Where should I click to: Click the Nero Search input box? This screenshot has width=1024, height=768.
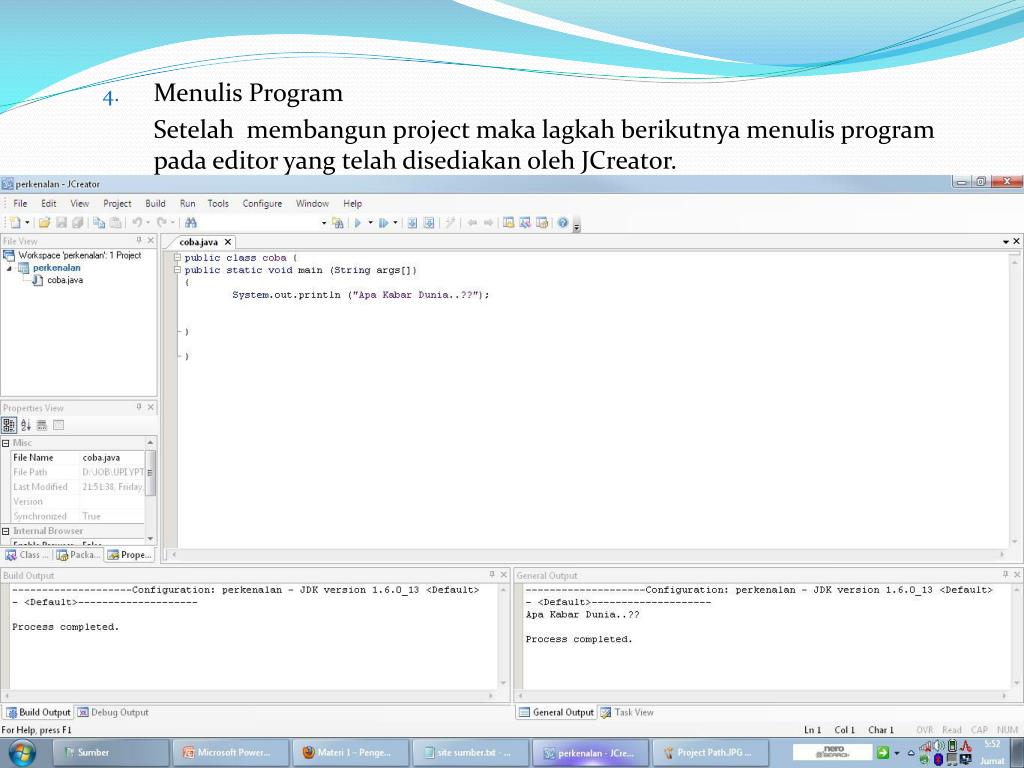pyautogui.click(x=833, y=752)
